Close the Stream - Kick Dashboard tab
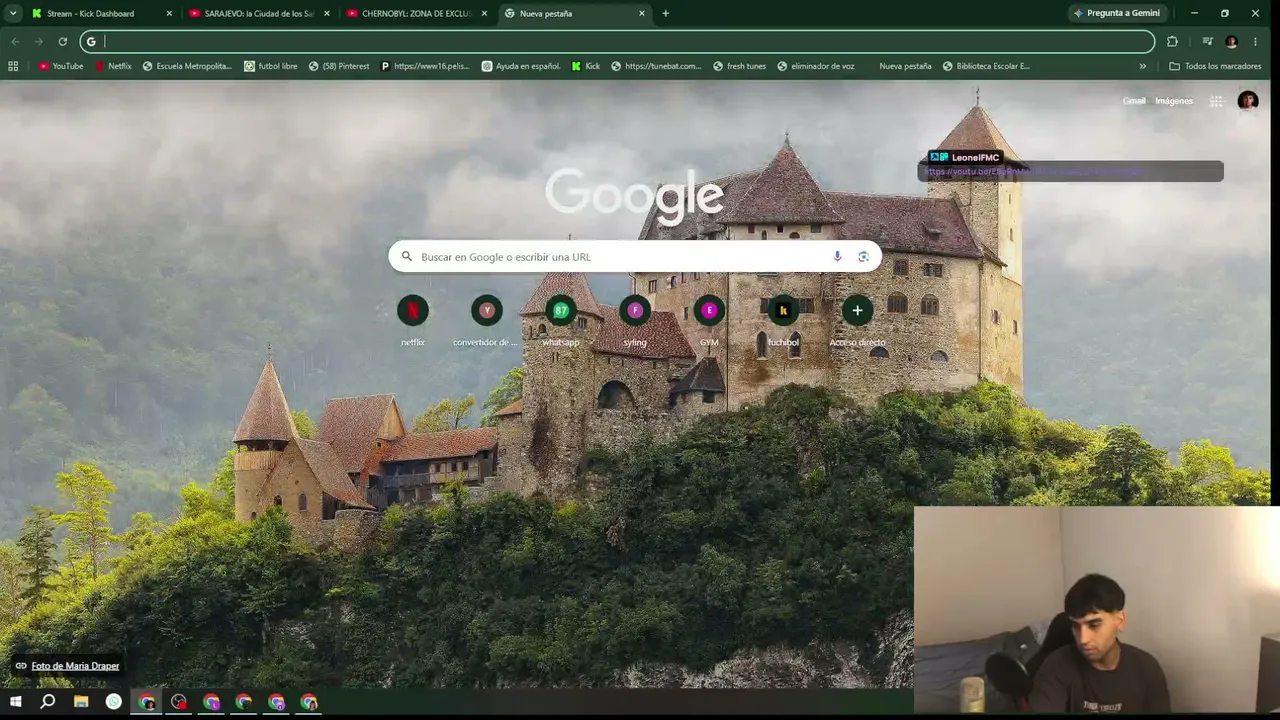The image size is (1280, 720). 169,14
